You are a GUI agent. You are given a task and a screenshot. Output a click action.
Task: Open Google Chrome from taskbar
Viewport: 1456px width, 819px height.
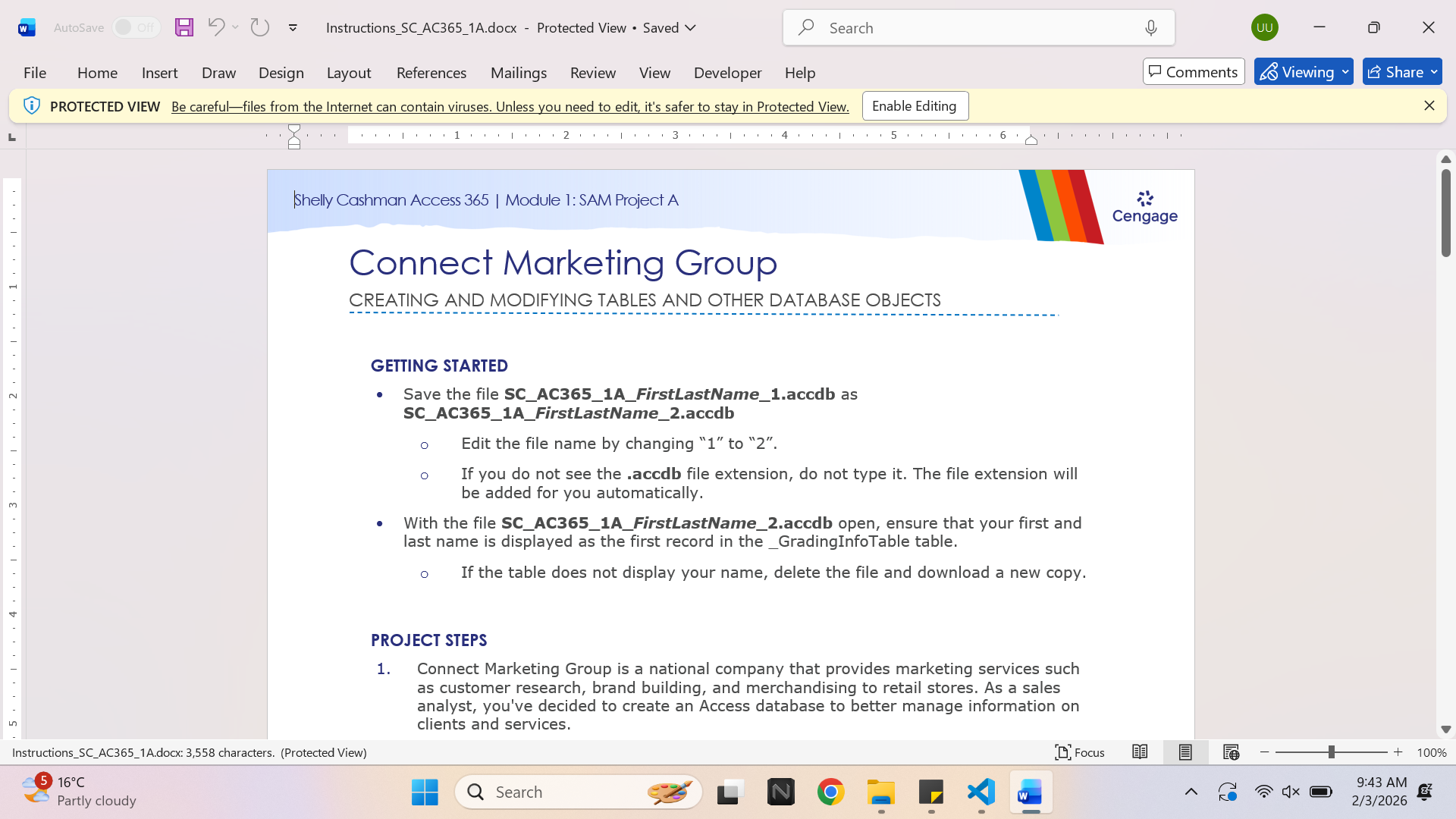point(831,792)
